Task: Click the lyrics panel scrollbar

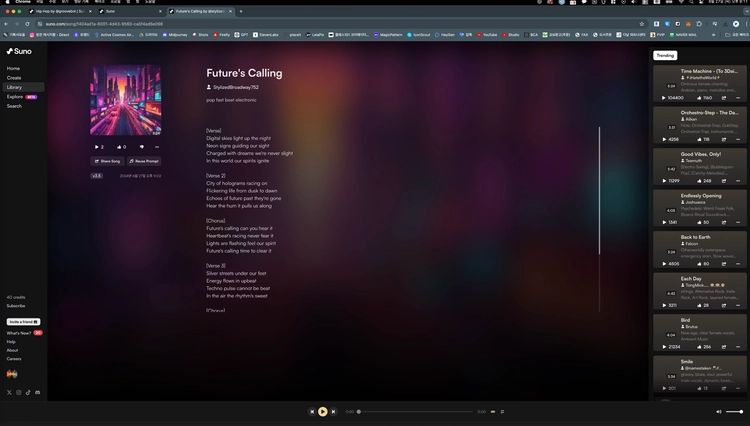Action: tap(599, 190)
